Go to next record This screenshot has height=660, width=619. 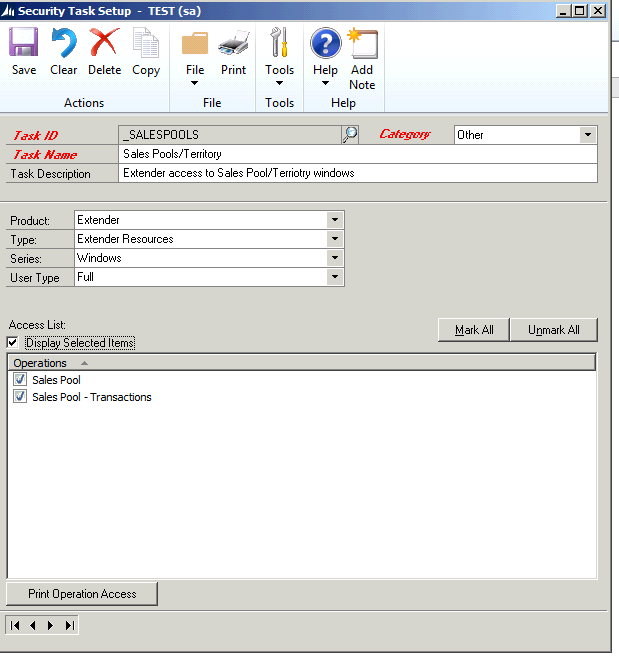tap(50, 625)
